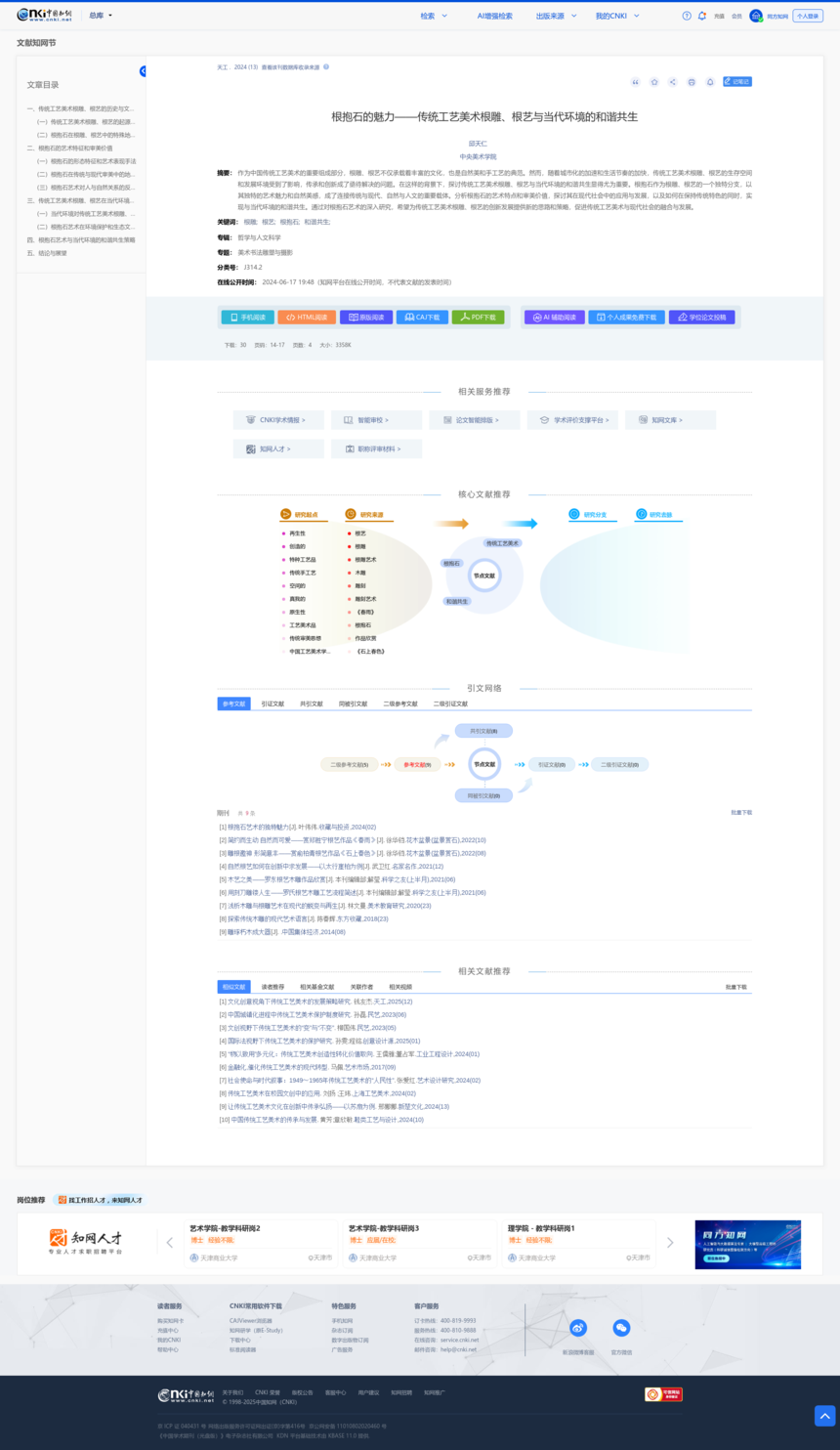Switch to 二级参考文献 tab
This screenshot has height=1450, width=840.
point(399,704)
